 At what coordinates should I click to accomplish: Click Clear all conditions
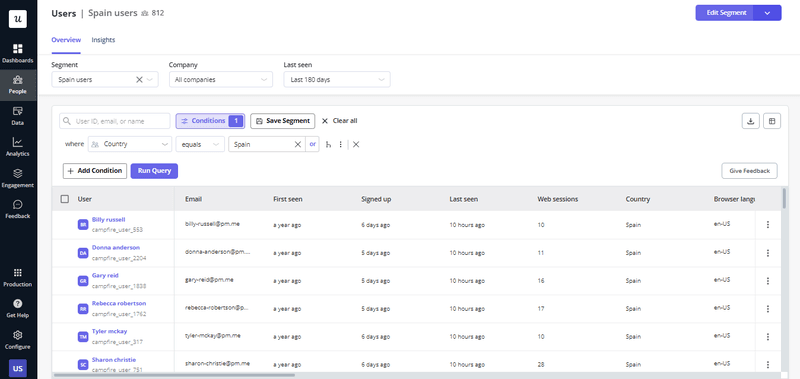click(x=339, y=121)
